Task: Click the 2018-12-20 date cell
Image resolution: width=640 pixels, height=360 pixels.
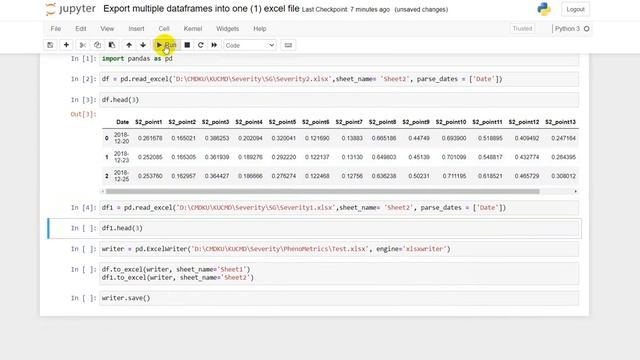Action: [x=122, y=138]
